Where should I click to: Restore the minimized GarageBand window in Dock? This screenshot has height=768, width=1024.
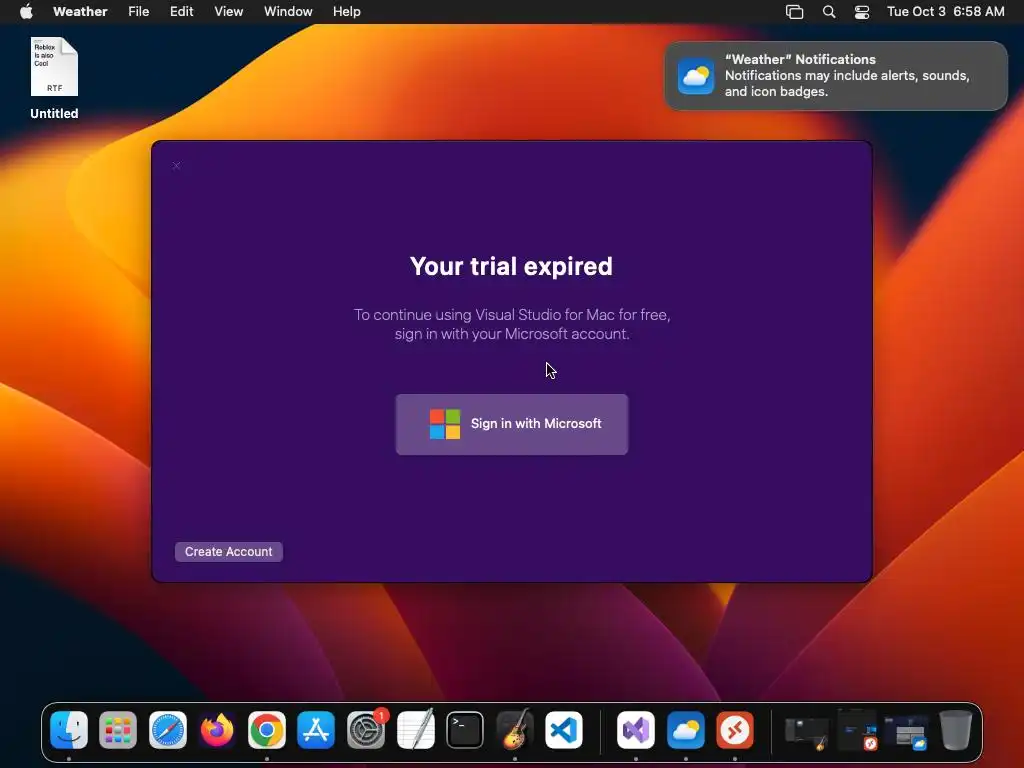[807, 733]
